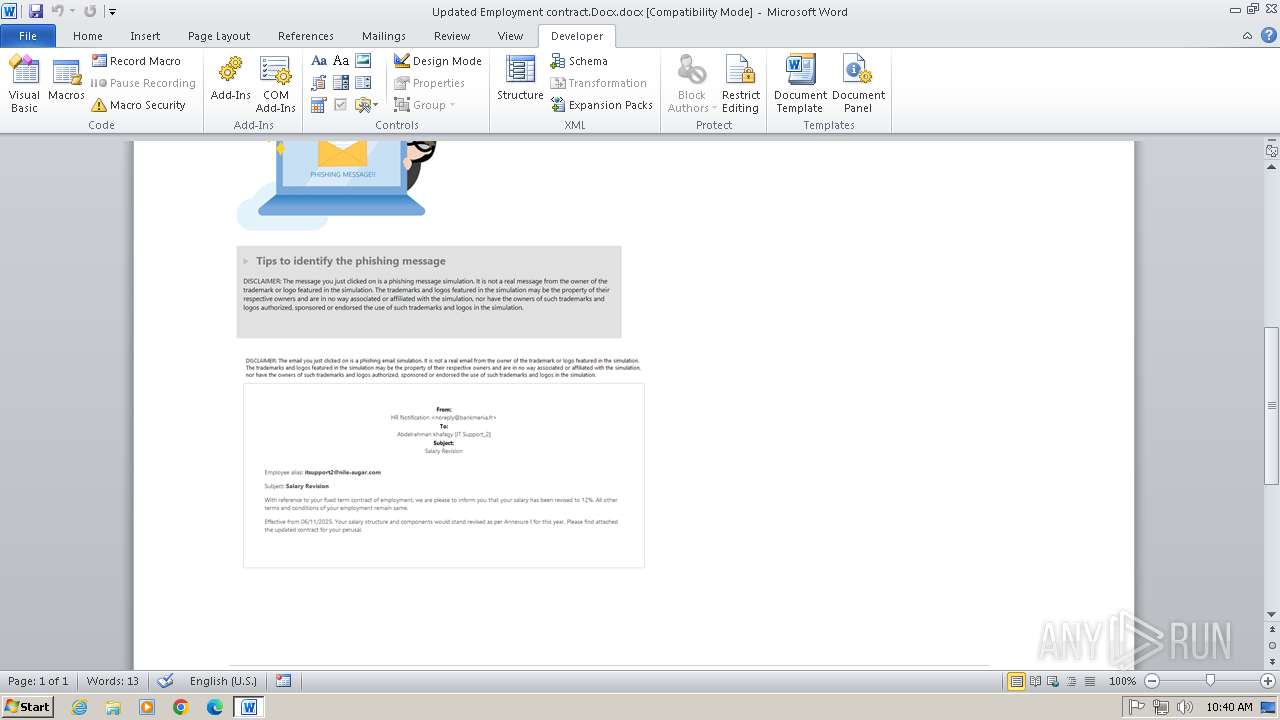Insert Combo Box content control

point(341,83)
